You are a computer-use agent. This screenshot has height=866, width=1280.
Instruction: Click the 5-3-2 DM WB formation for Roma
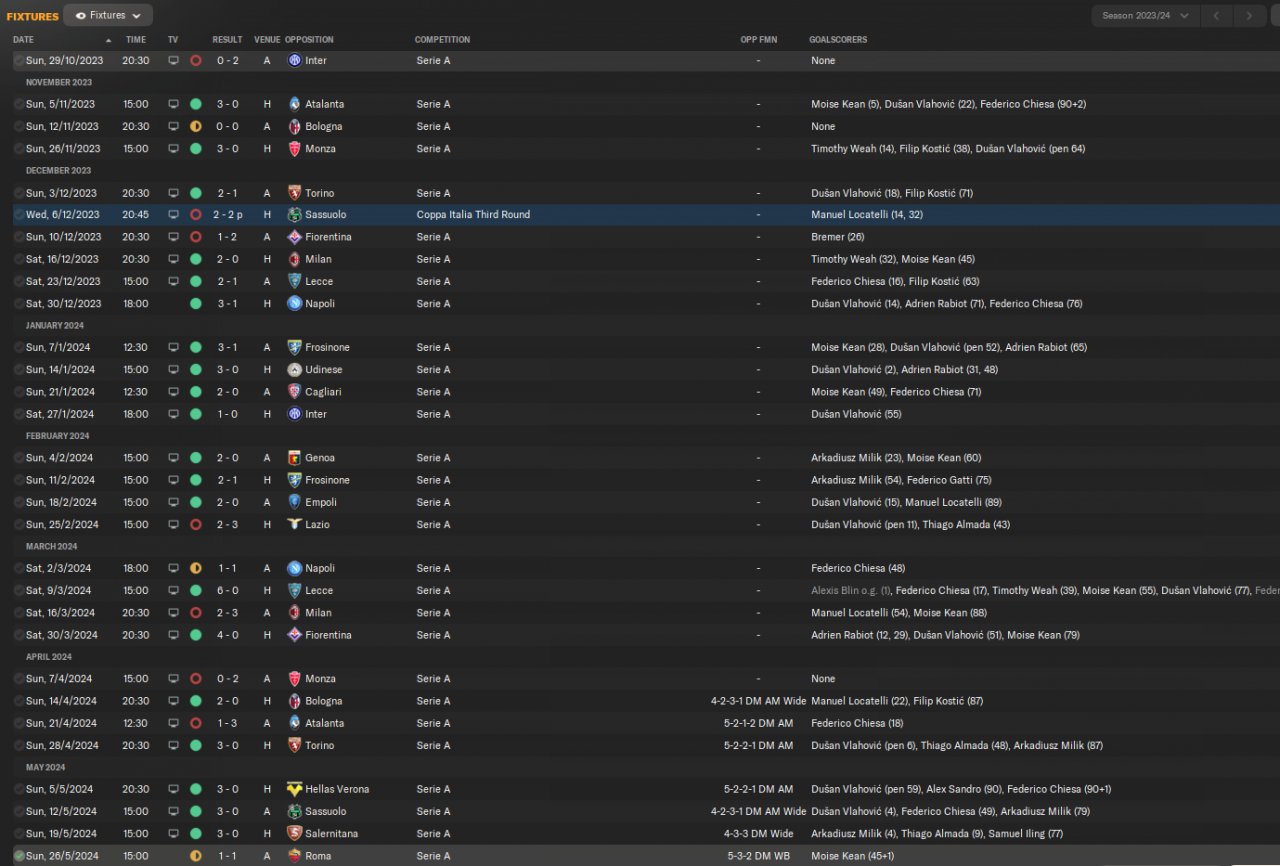tap(760, 856)
